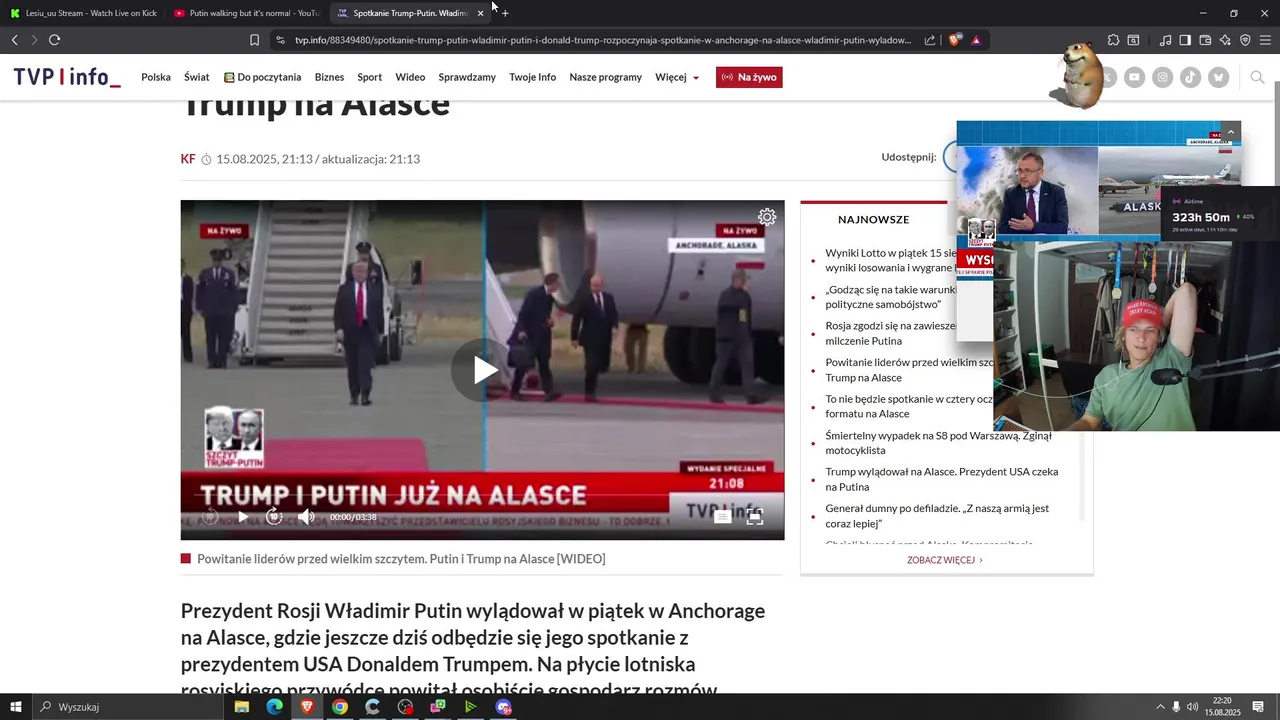This screenshot has width=1280, height=720.
Task: Open Google Chrome from the taskbar
Action: tap(340, 707)
